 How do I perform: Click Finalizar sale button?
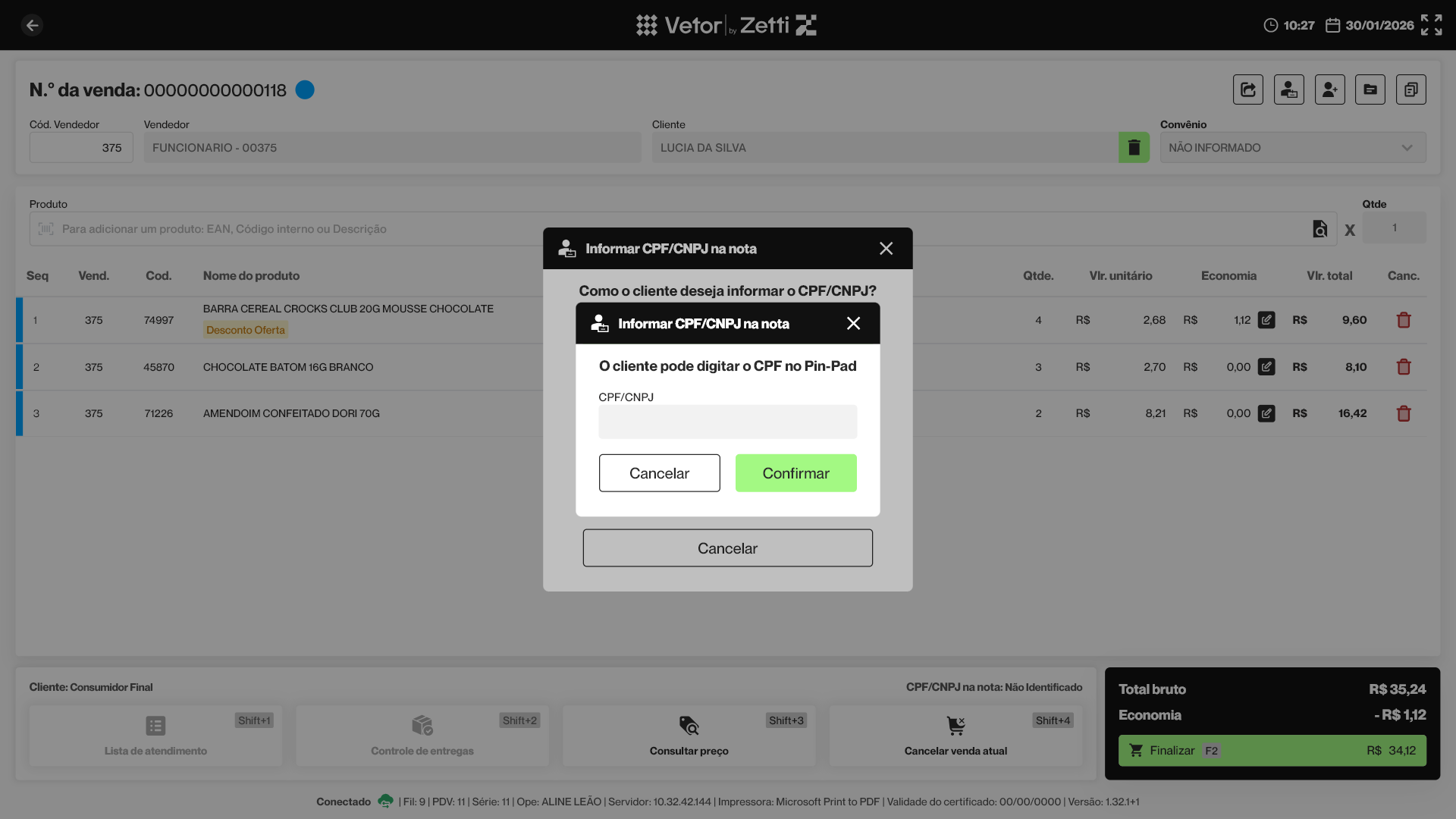[1272, 750]
